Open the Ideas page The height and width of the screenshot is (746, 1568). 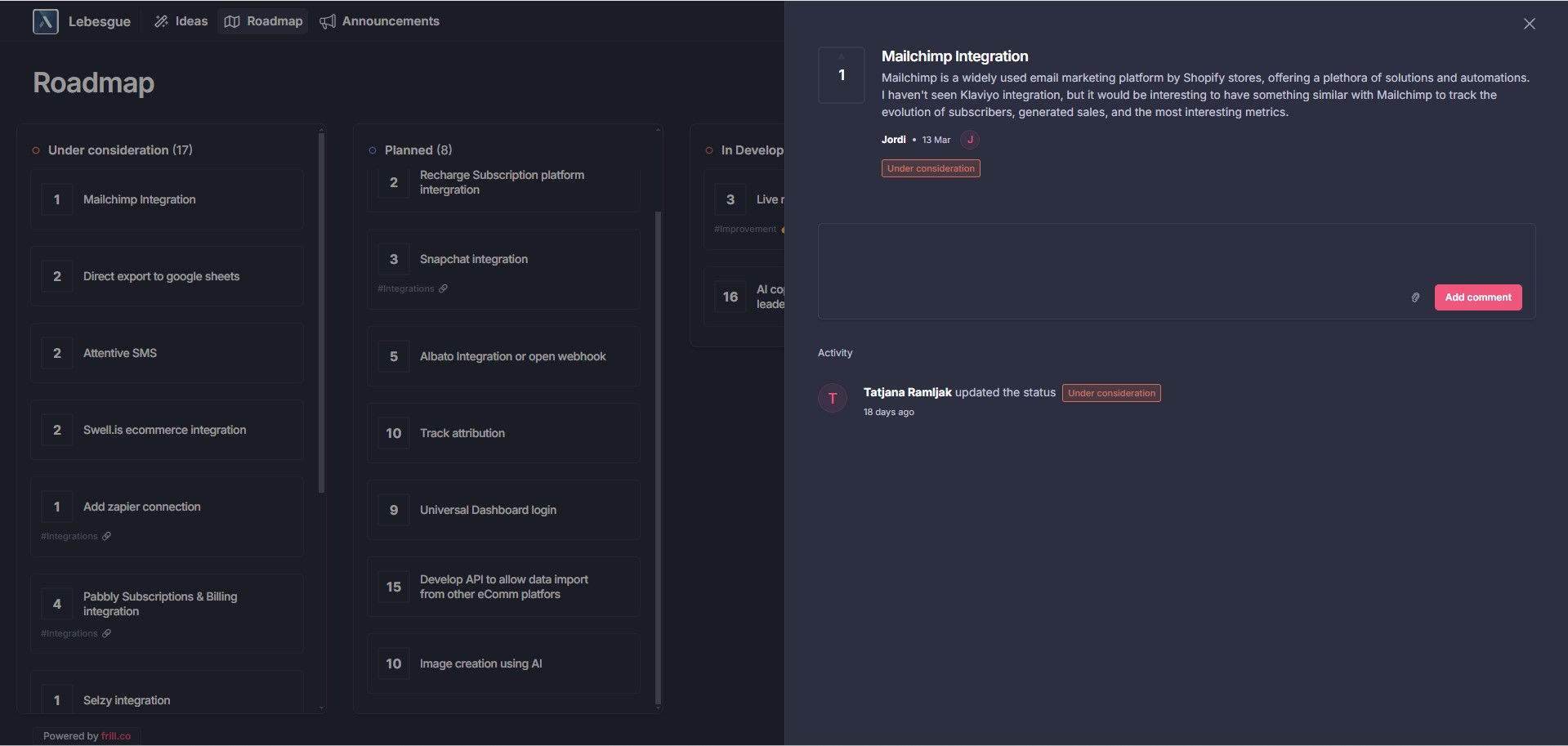pos(181,21)
